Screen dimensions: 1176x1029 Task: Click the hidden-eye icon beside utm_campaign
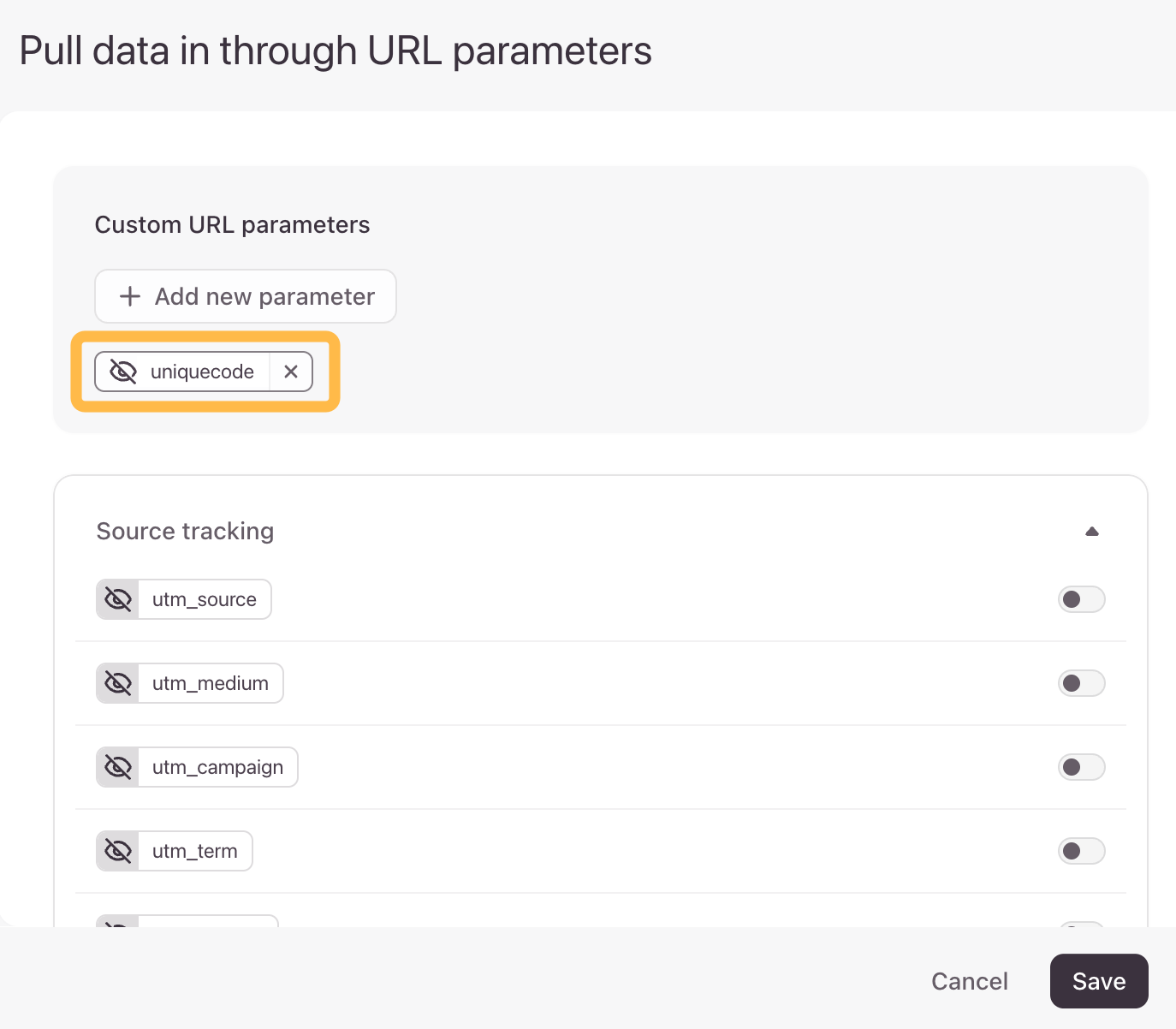click(x=118, y=767)
